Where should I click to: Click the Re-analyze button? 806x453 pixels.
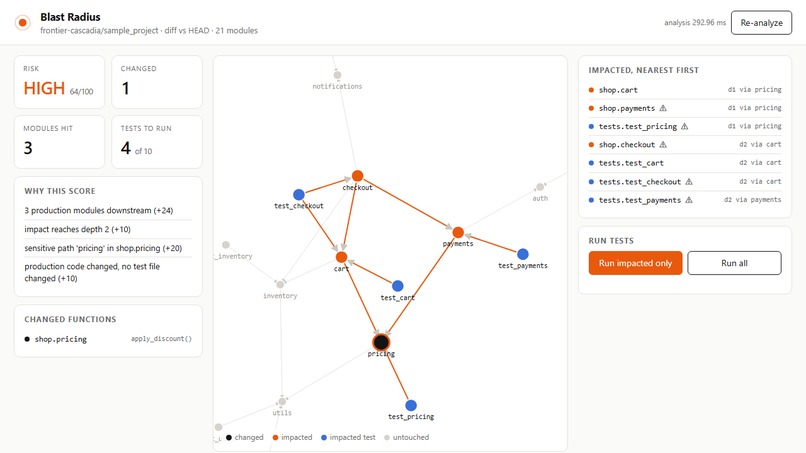pos(761,23)
